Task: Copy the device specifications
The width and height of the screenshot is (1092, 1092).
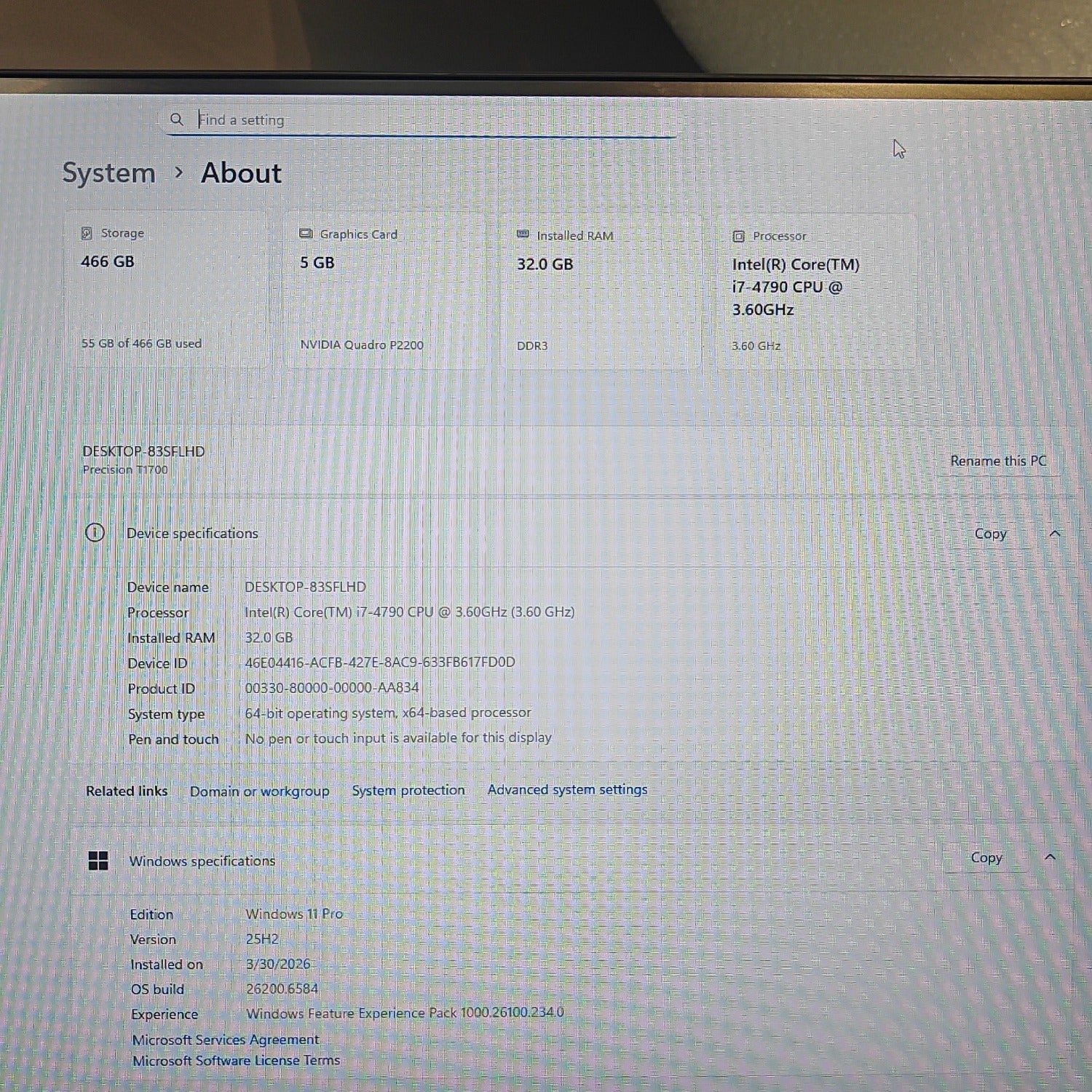Action: 990,534
